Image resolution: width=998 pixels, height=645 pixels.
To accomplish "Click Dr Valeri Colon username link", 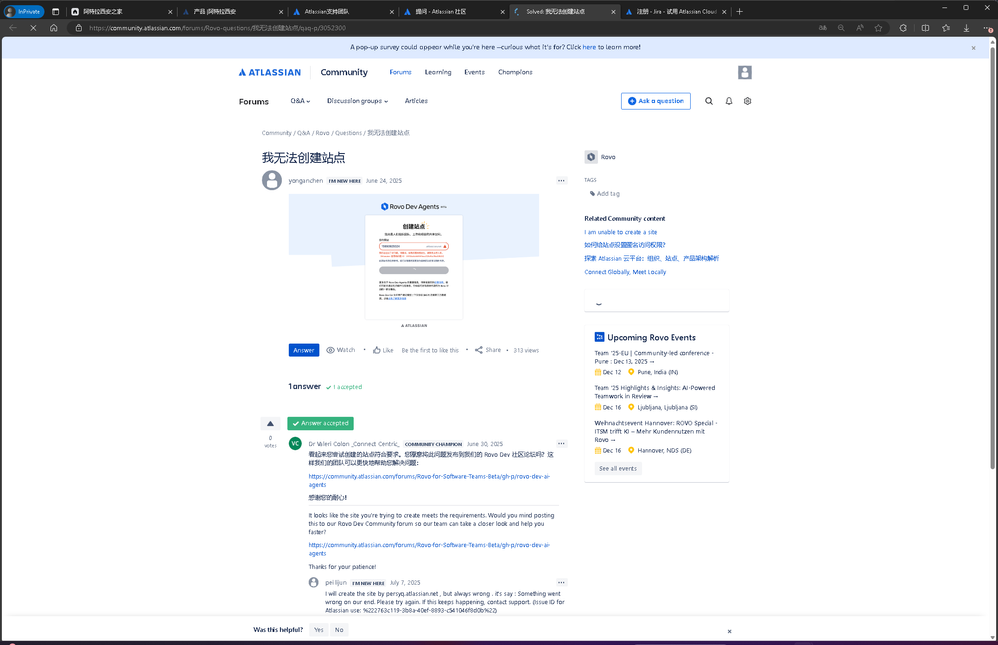I will (x=354, y=444).
